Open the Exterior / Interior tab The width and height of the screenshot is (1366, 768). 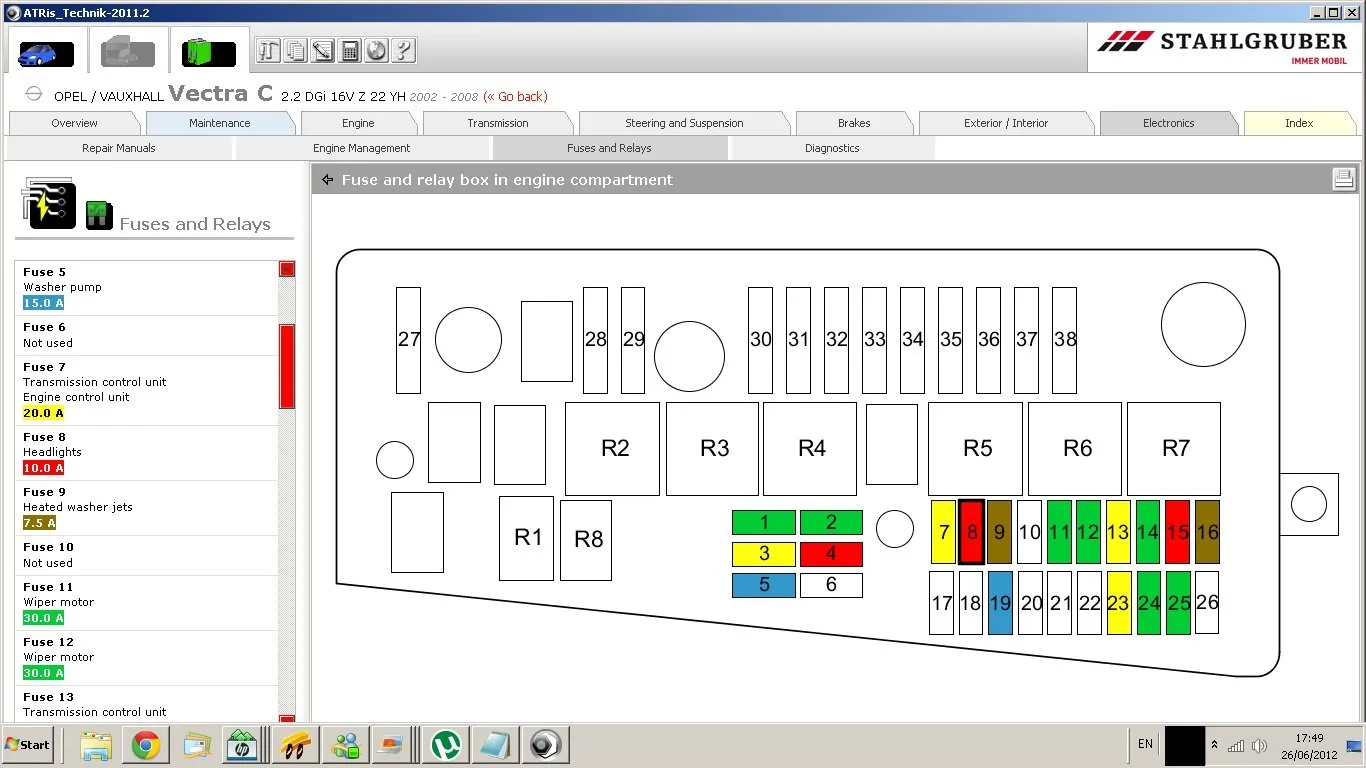coord(1006,123)
